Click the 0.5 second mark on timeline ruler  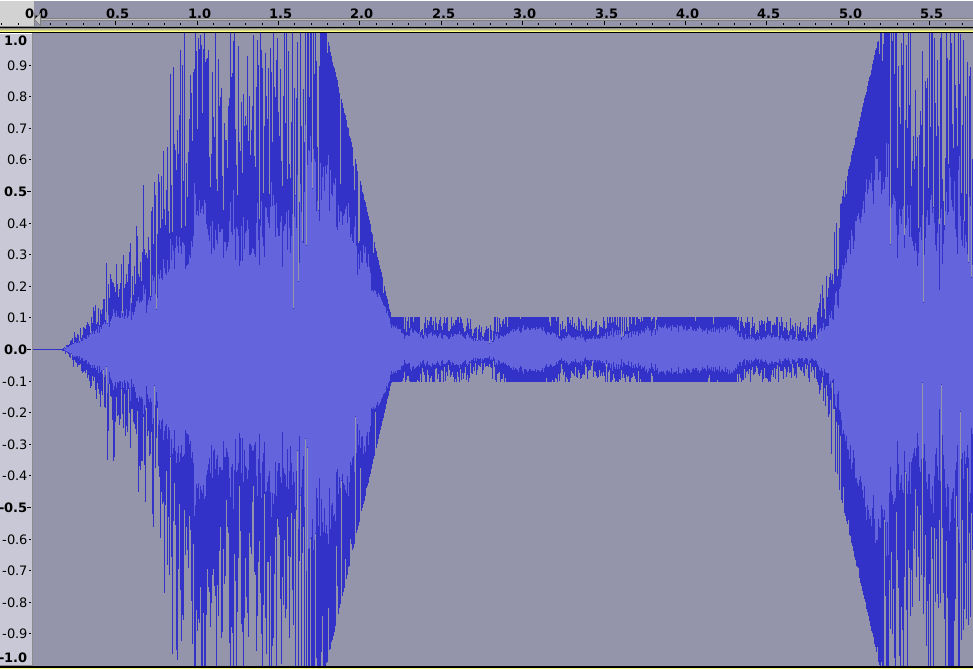pyautogui.click(x=117, y=14)
